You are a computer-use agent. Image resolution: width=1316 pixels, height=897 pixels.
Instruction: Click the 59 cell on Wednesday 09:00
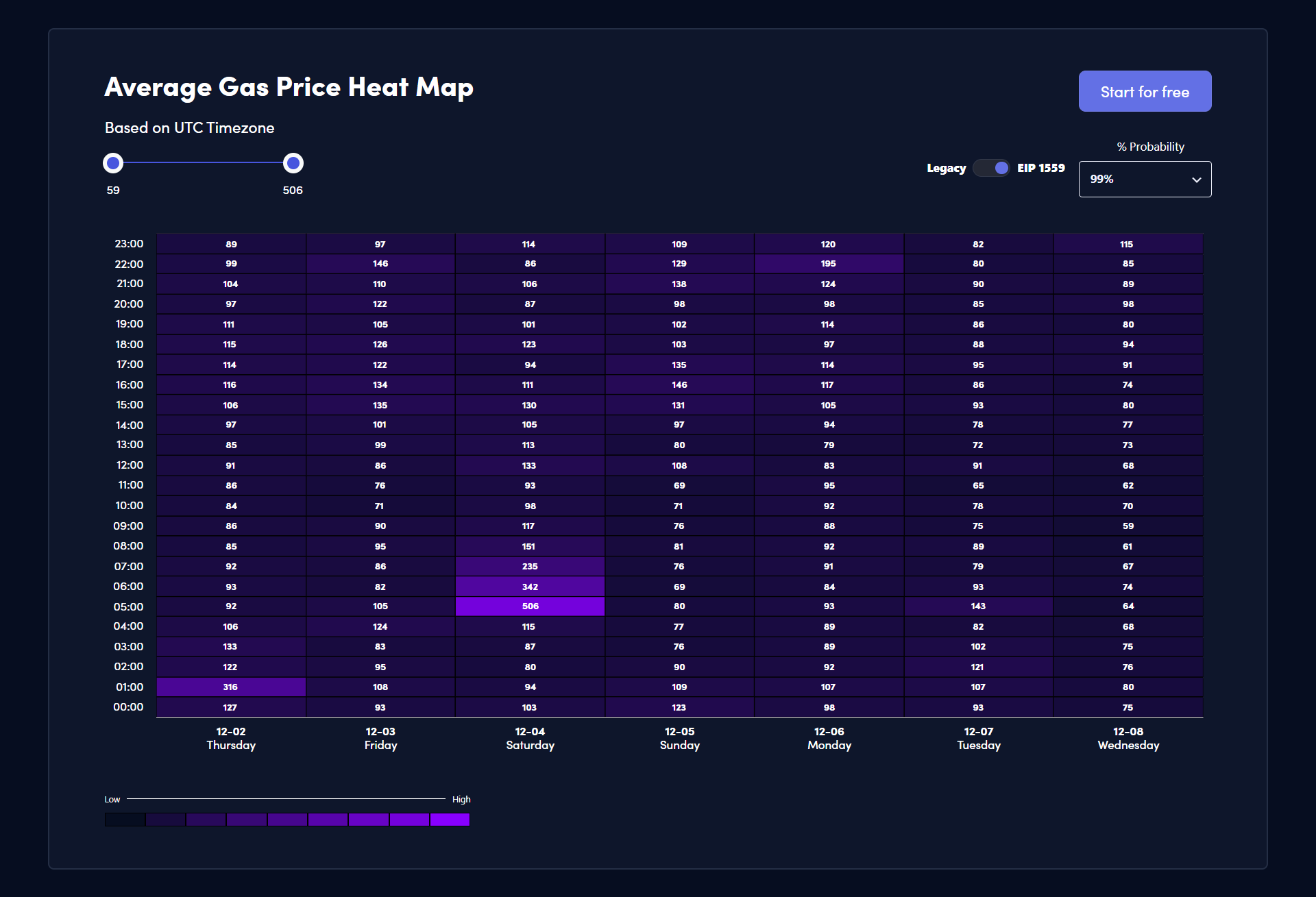click(x=1128, y=526)
